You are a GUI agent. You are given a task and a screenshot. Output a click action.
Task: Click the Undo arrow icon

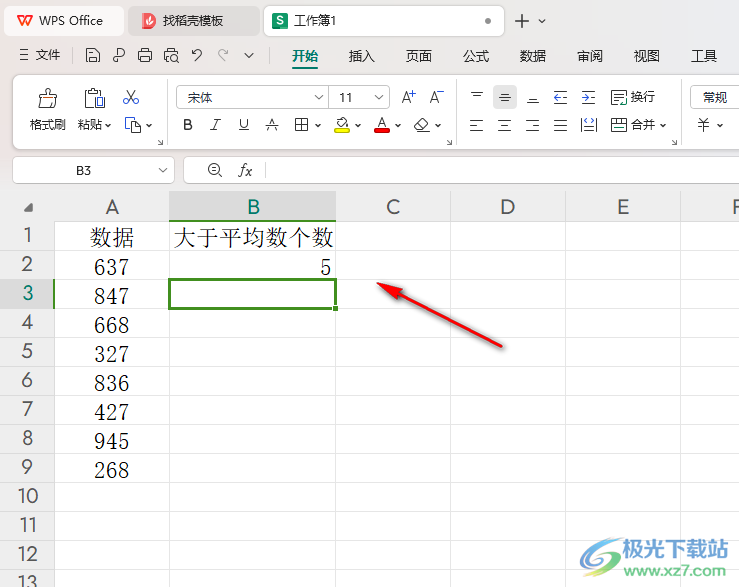pos(197,55)
